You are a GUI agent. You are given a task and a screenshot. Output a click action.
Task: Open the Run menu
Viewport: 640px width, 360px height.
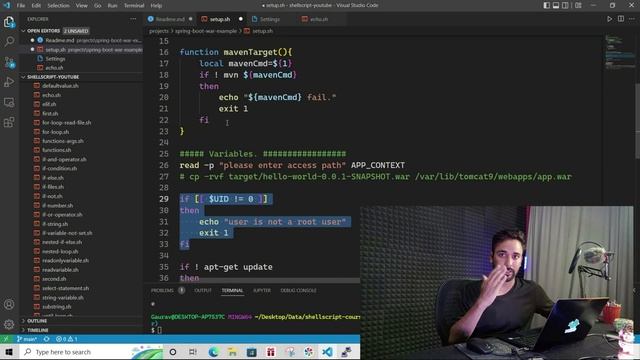[x=112, y=5]
